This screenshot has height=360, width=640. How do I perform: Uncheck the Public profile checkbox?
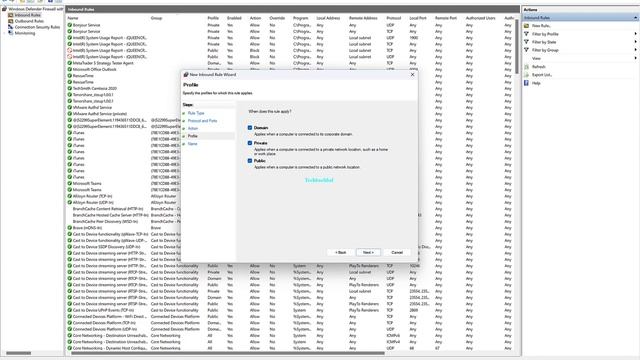[x=250, y=161]
